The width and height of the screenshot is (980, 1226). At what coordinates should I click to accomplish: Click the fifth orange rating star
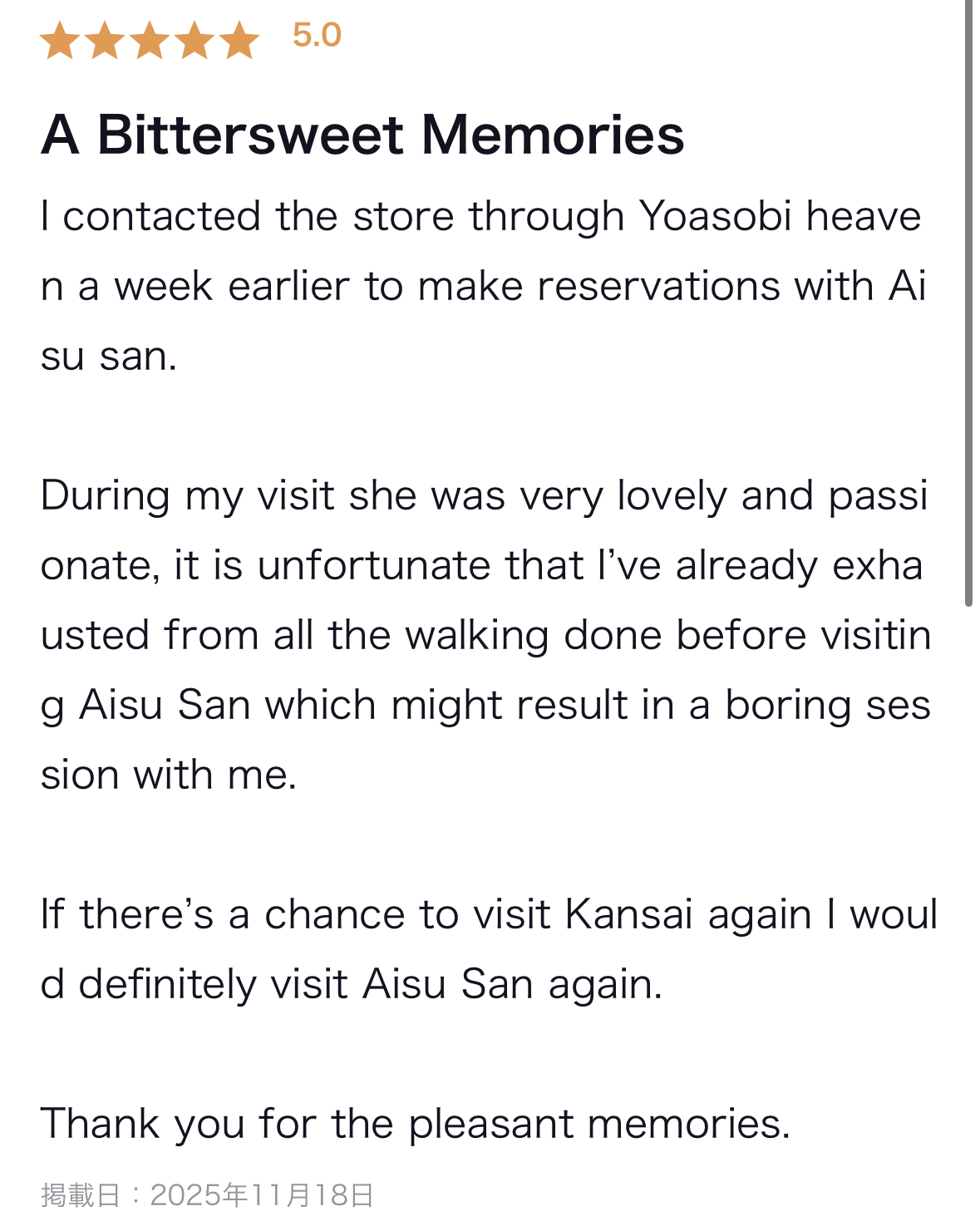tap(239, 40)
